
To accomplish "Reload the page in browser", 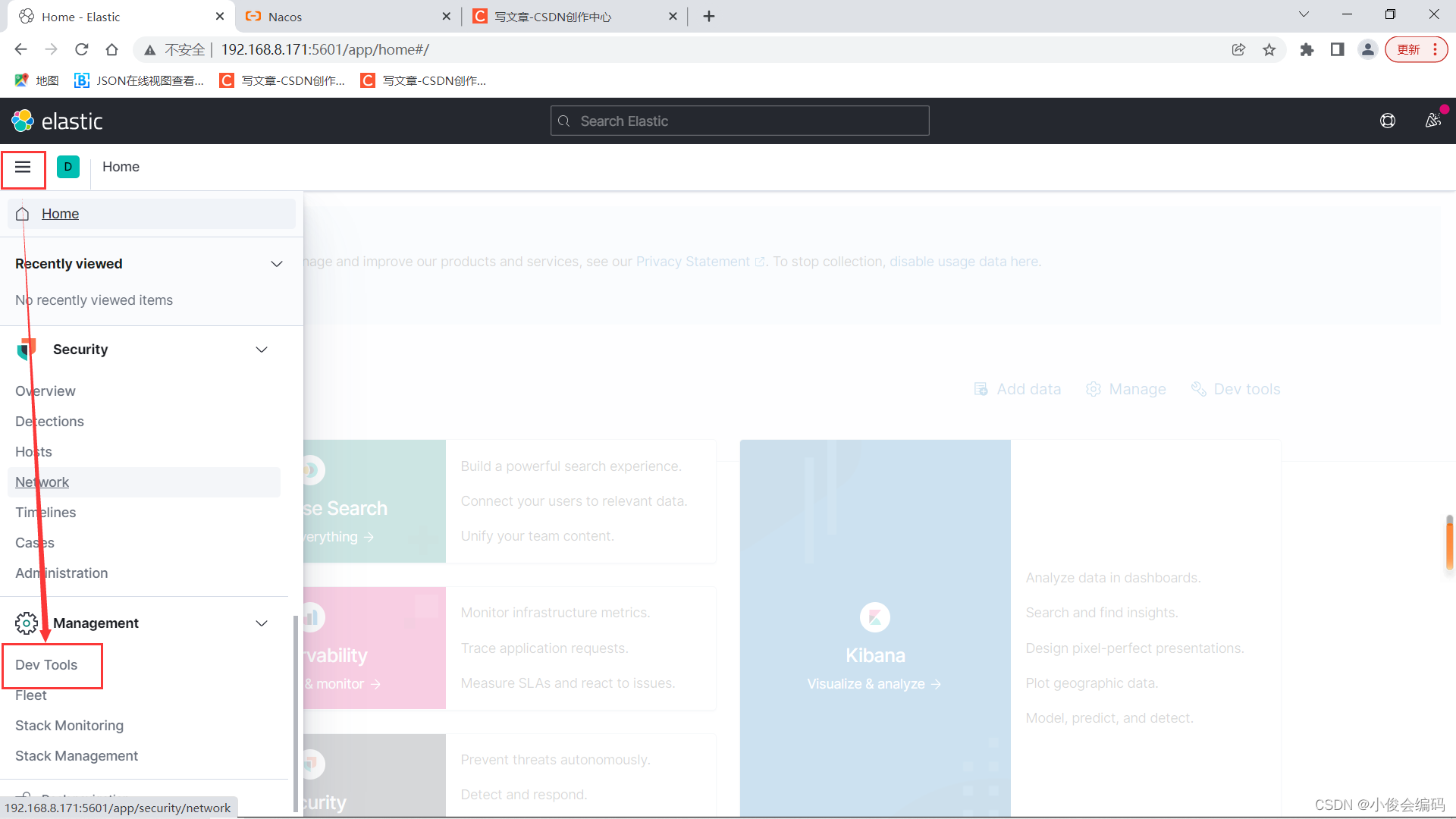I will click(82, 50).
